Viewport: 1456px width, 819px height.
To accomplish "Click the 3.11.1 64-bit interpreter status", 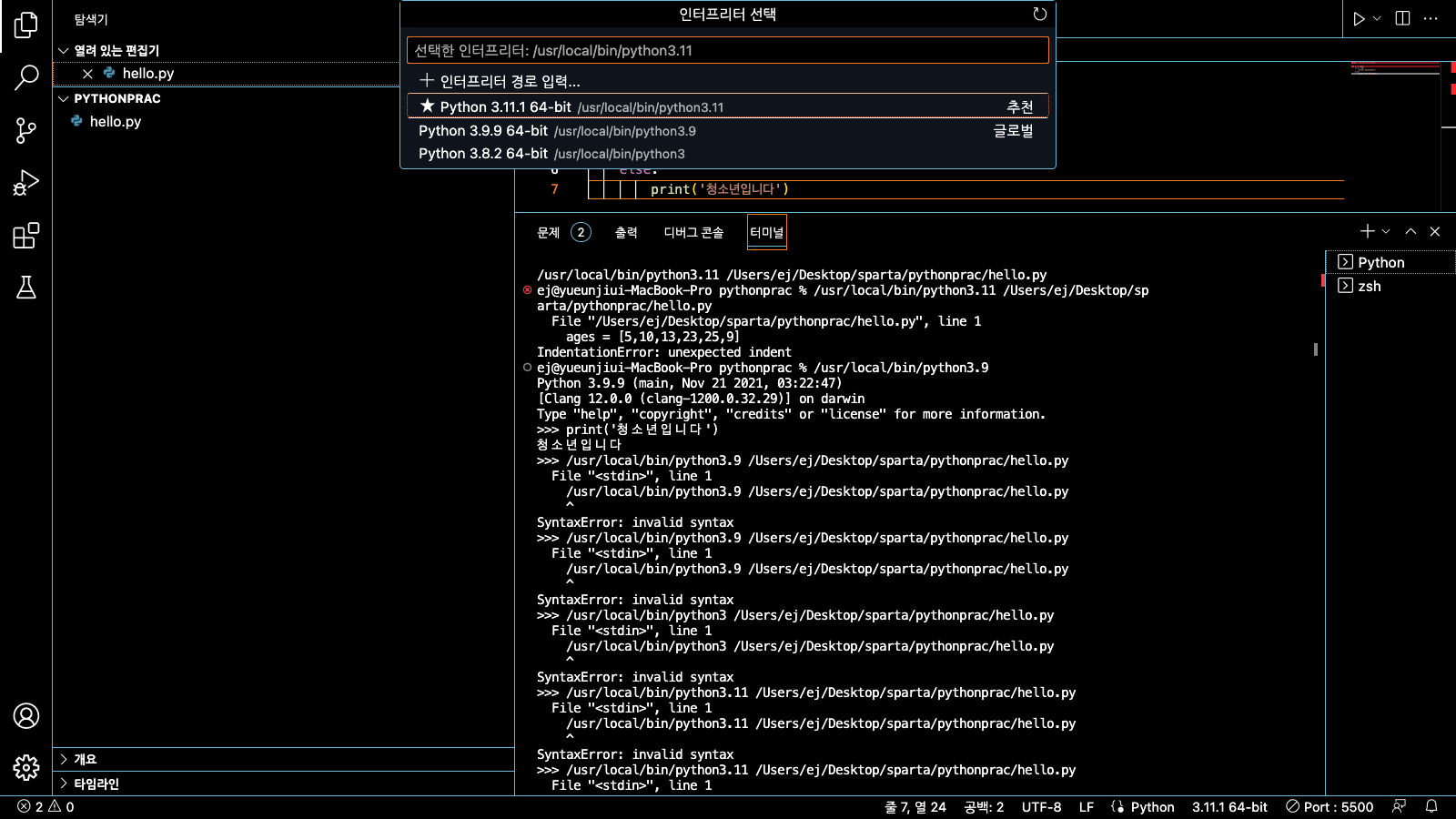I will 1229,806.
